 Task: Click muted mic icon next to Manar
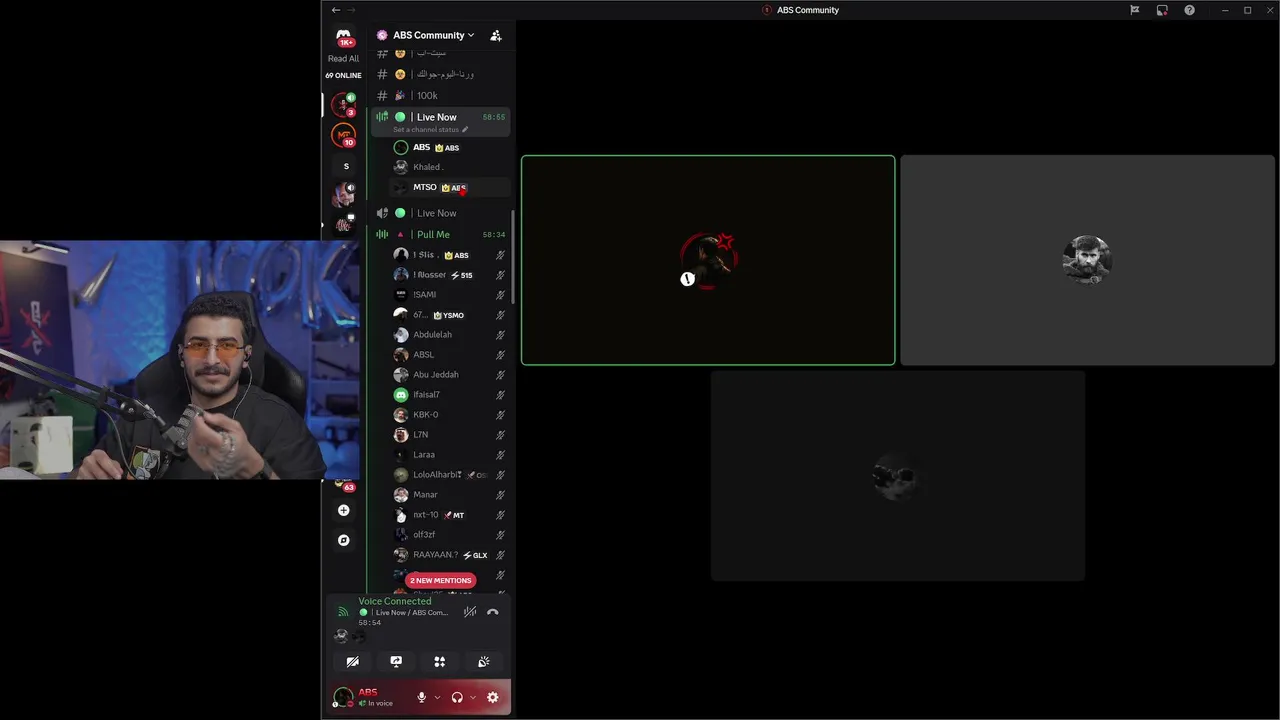pyautogui.click(x=500, y=495)
